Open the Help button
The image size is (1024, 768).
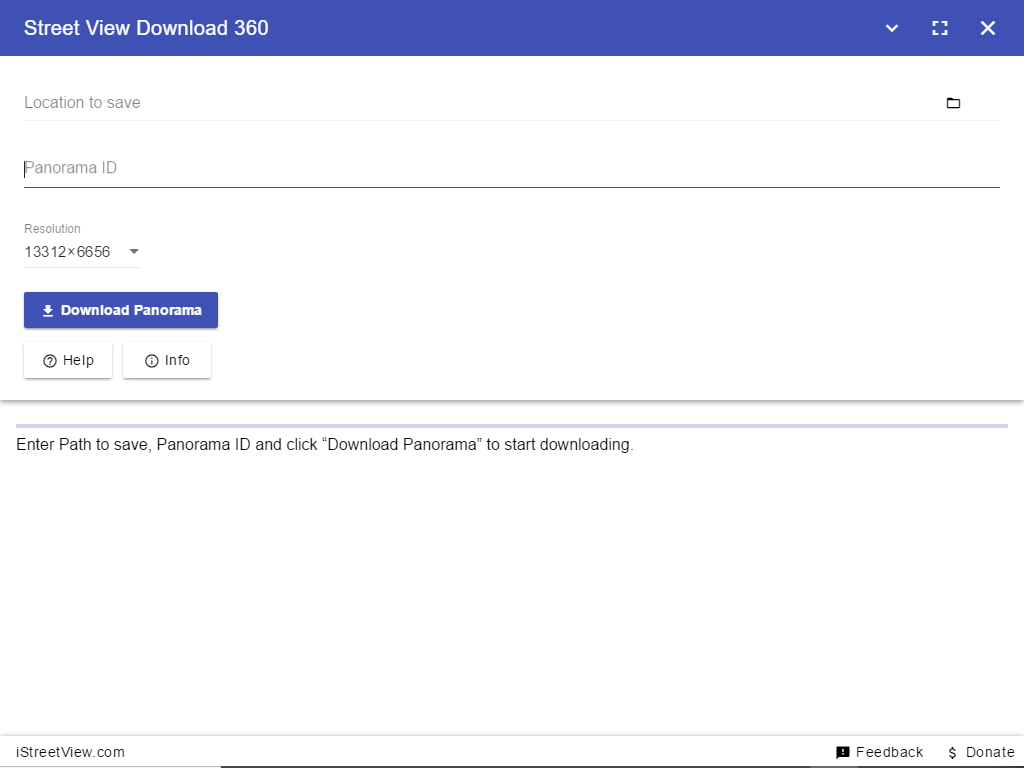(68, 360)
